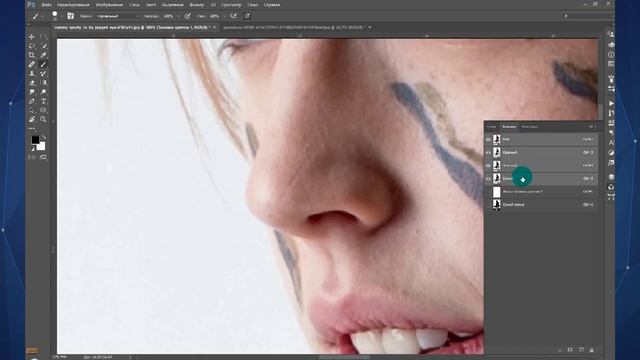Toggle visibility of the Красный channel
This screenshot has height=360, width=640.
[488, 153]
